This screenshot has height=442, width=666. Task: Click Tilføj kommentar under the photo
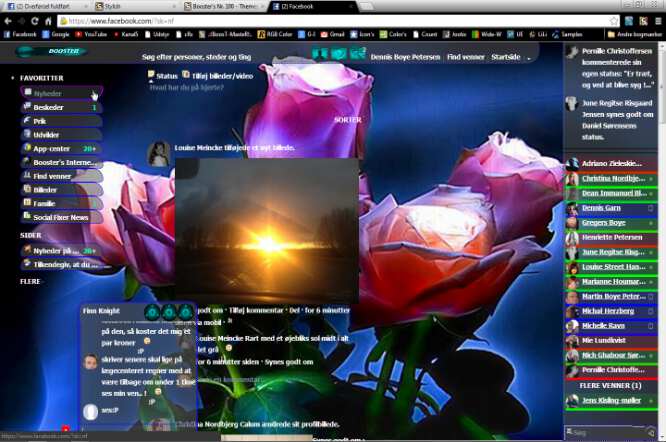click(256, 310)
